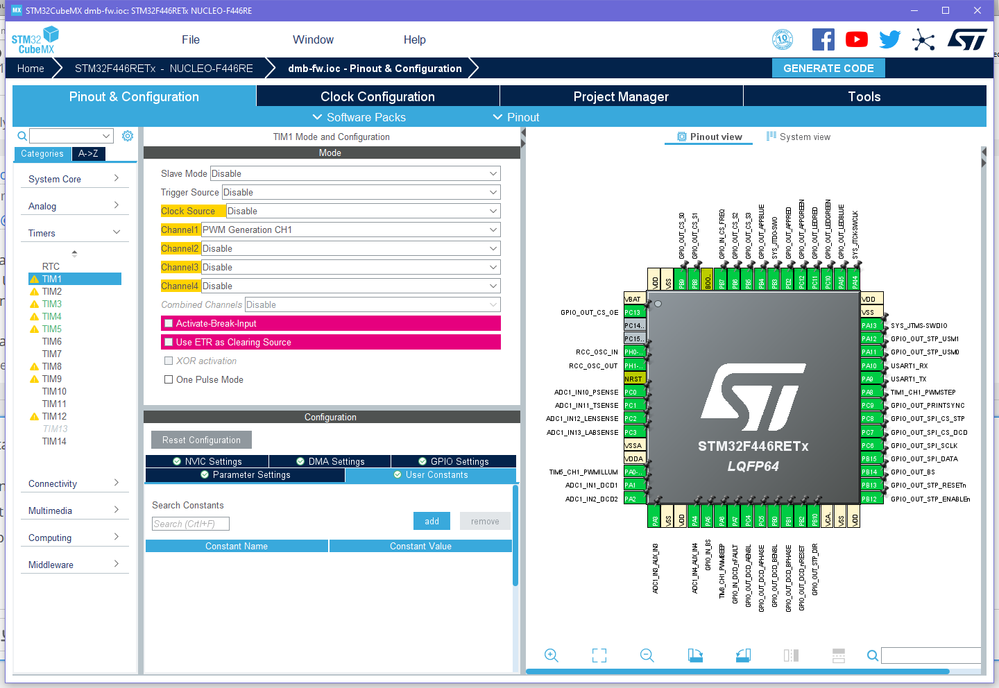The width and height of the screenshot is (999, 688).
Task: Zoom out on the pinout view
Action: tap(647, 655)
